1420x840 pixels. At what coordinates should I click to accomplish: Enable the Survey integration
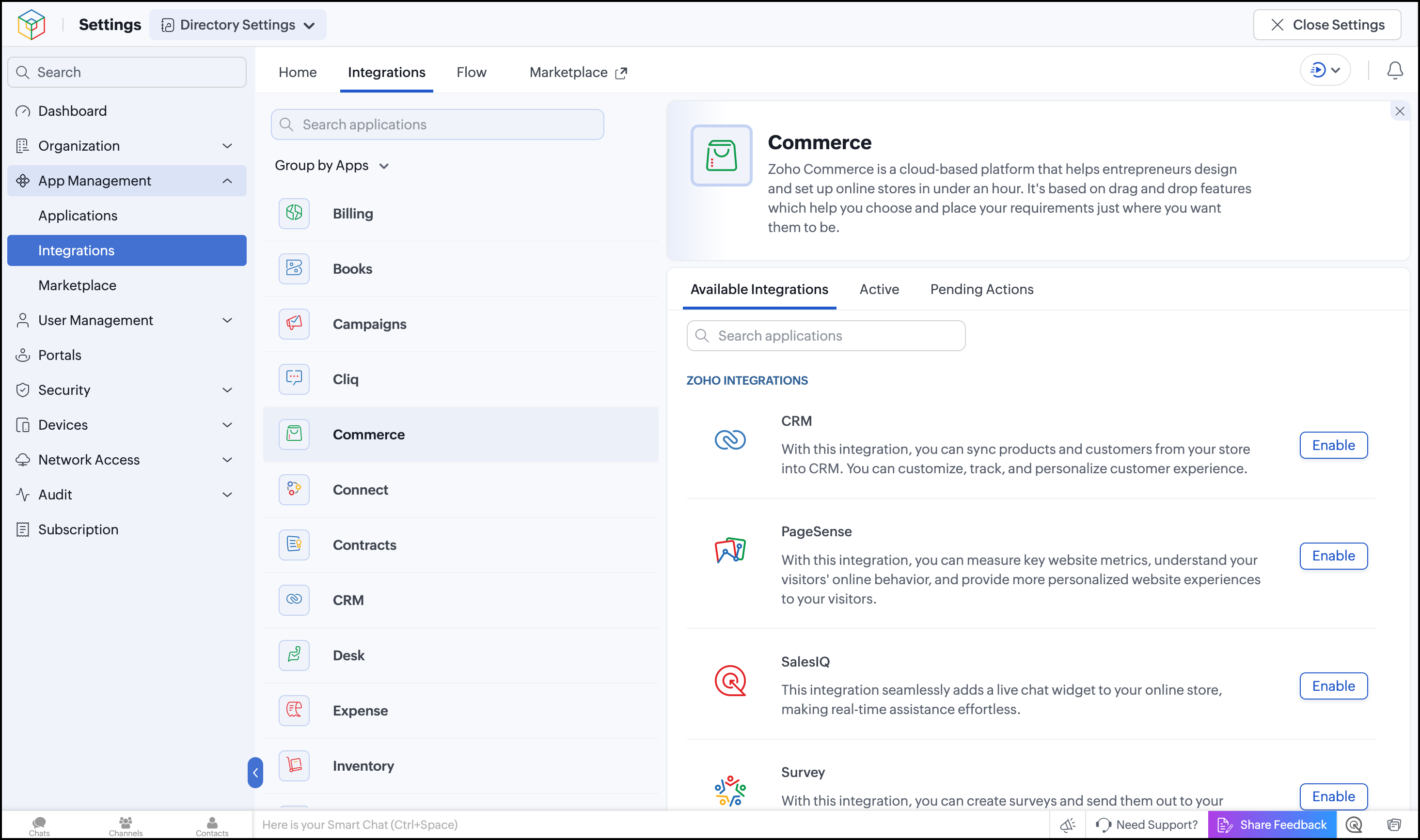pos(1333,796)
